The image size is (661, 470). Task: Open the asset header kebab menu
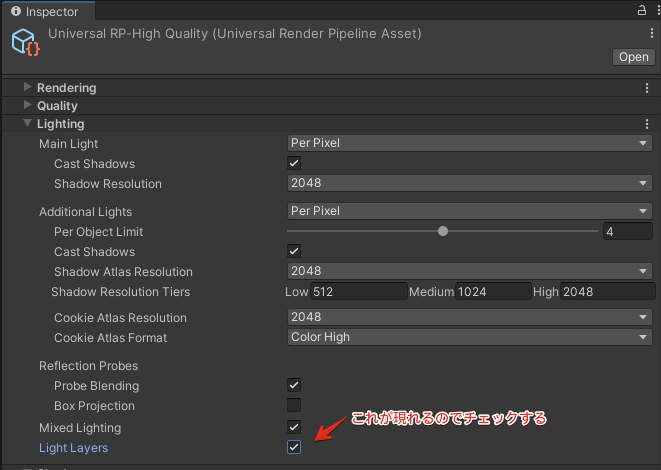(652, 33)
